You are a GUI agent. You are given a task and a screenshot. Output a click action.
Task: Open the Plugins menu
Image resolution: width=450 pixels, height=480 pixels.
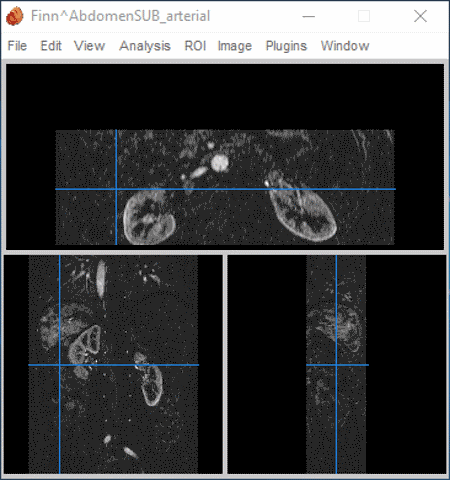pos(286,46)
